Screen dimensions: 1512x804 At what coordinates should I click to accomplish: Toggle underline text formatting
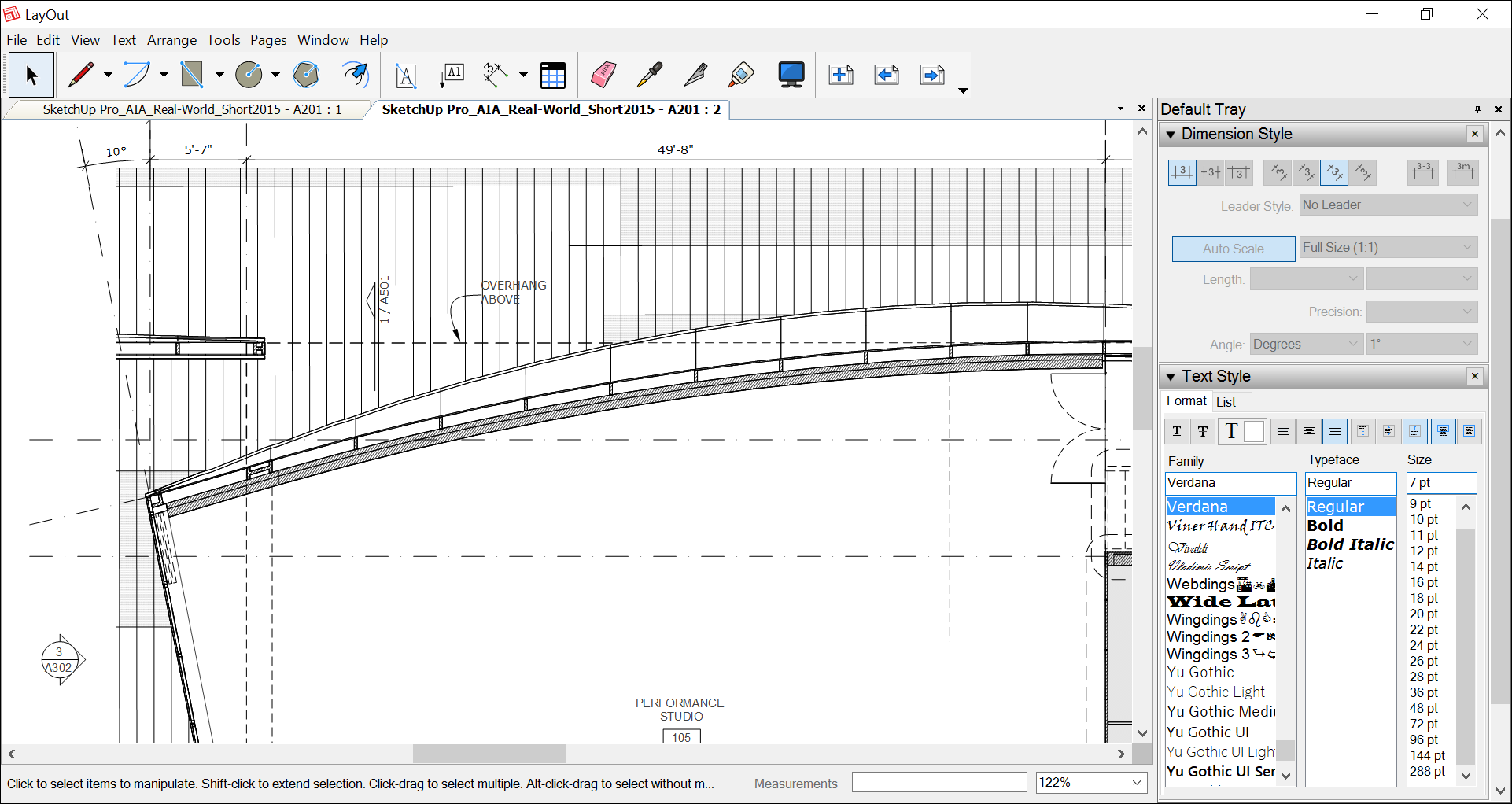(x=1177, y=431)
